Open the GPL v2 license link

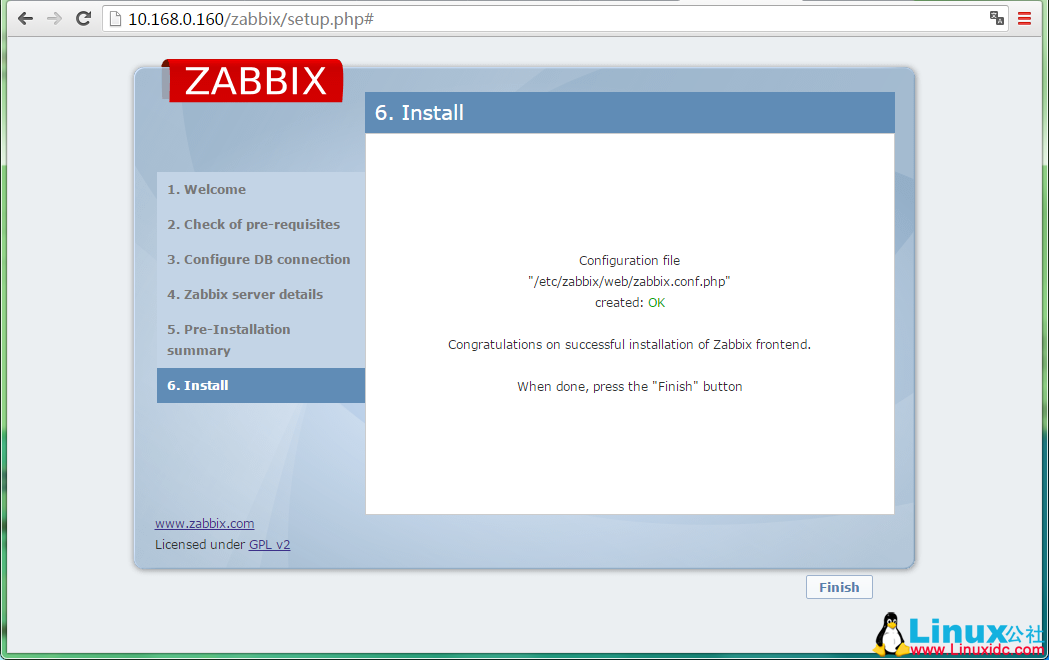pyautogui.click(x=269, y=544)
